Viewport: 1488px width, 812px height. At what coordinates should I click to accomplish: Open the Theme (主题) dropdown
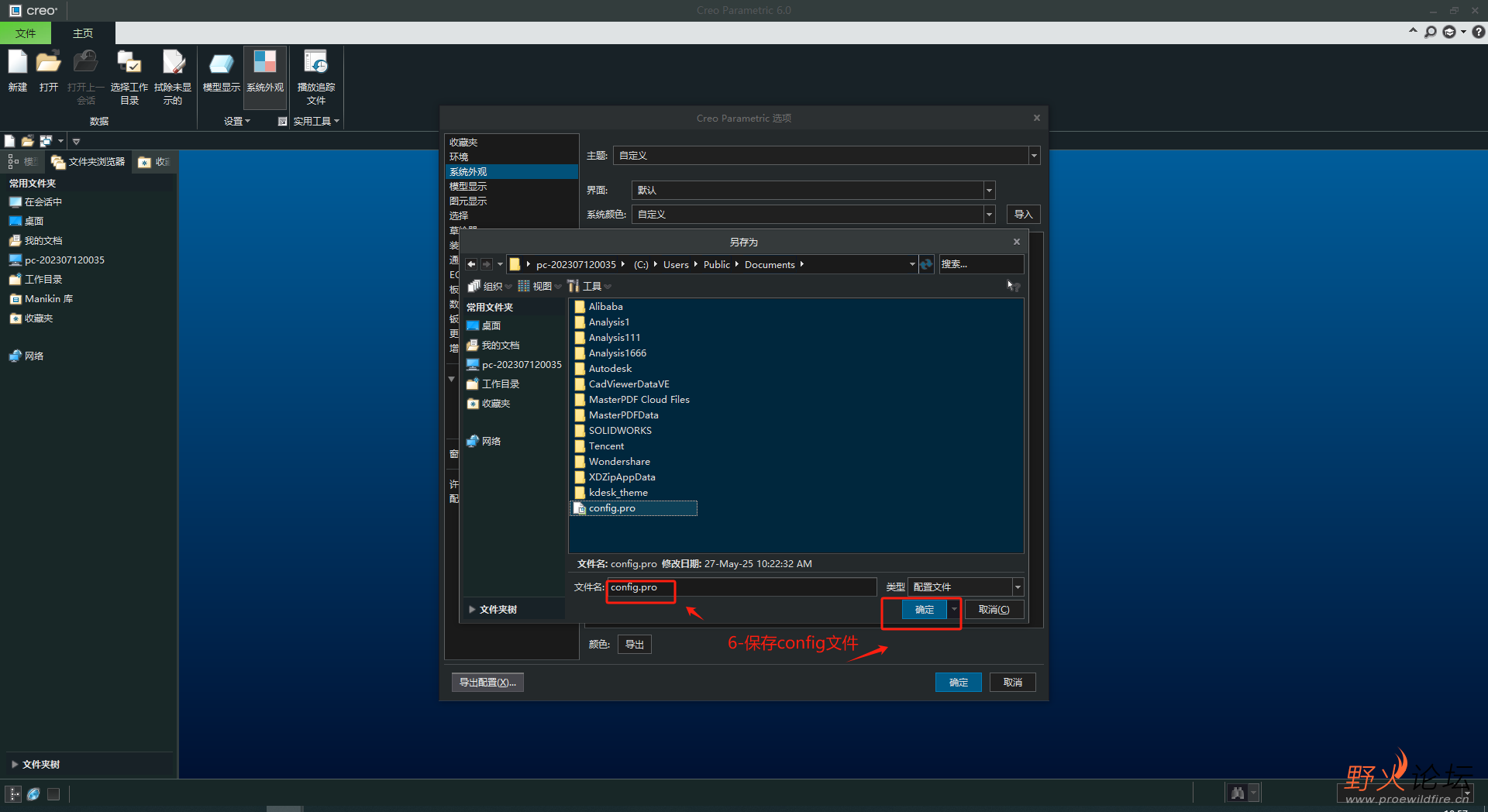tap(1034, 156)
